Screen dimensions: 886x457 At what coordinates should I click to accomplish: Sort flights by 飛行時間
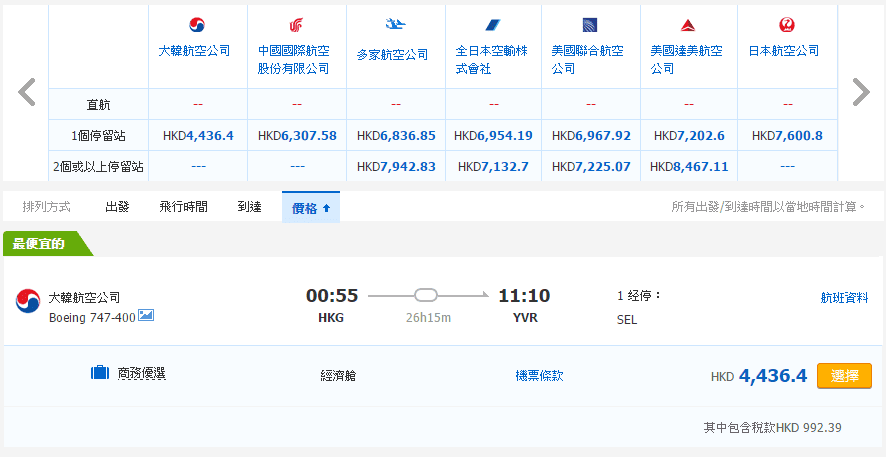tap(183, 207)
